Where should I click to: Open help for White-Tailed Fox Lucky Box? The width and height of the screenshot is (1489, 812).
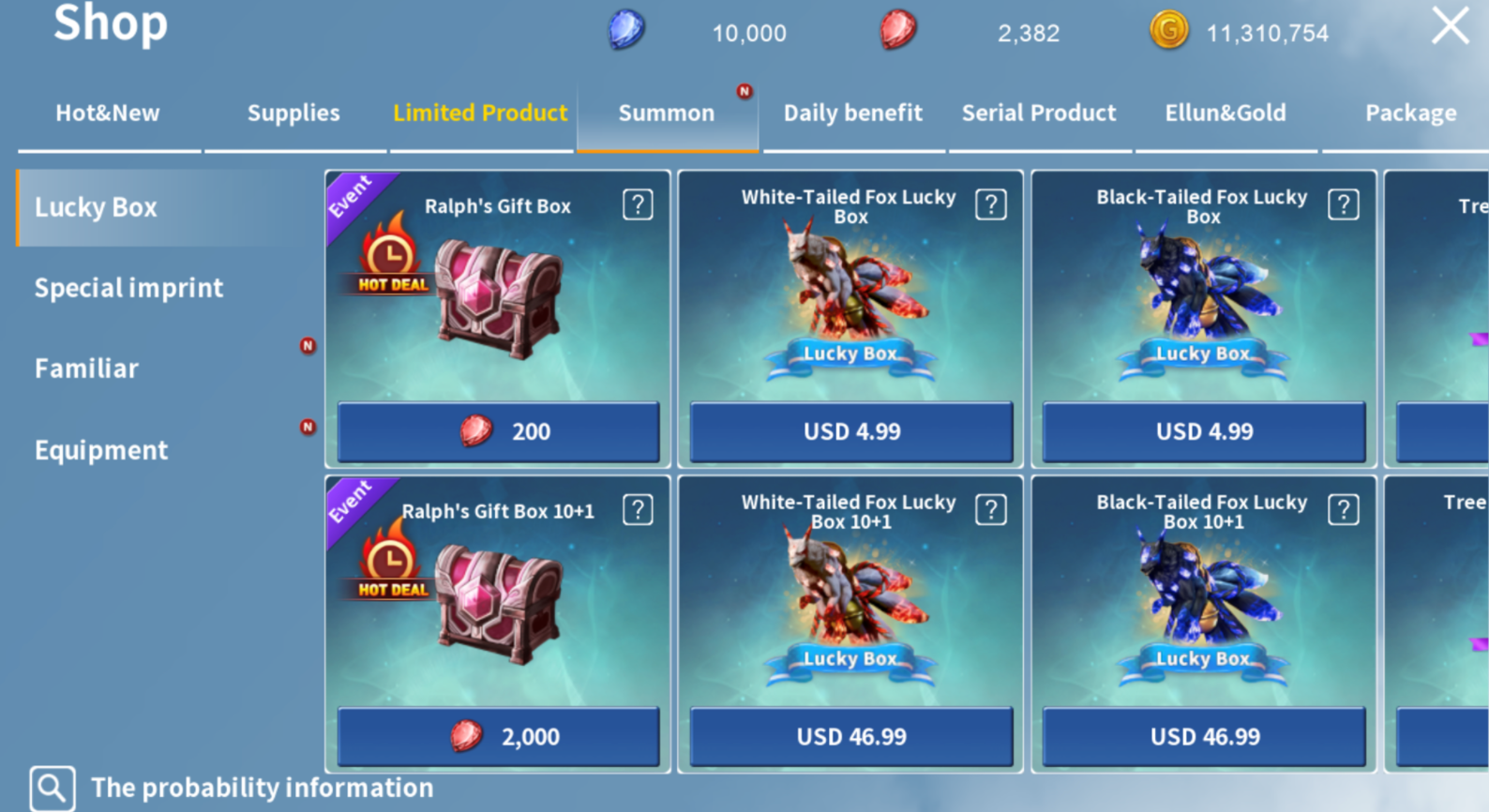click(x=990, y=204)
